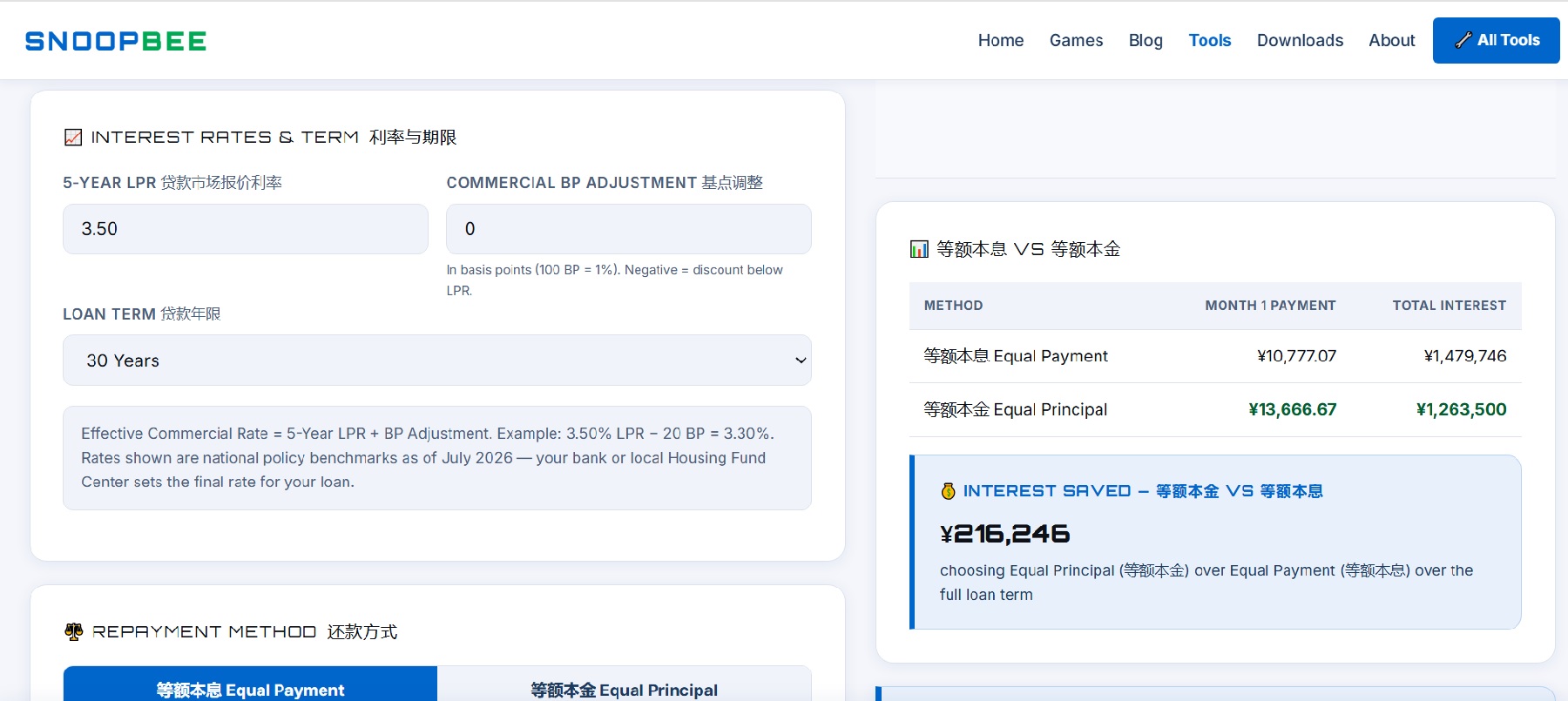Screen dimensions: 1568x701
Task: Click the METHOD column header
Action: 953,306
